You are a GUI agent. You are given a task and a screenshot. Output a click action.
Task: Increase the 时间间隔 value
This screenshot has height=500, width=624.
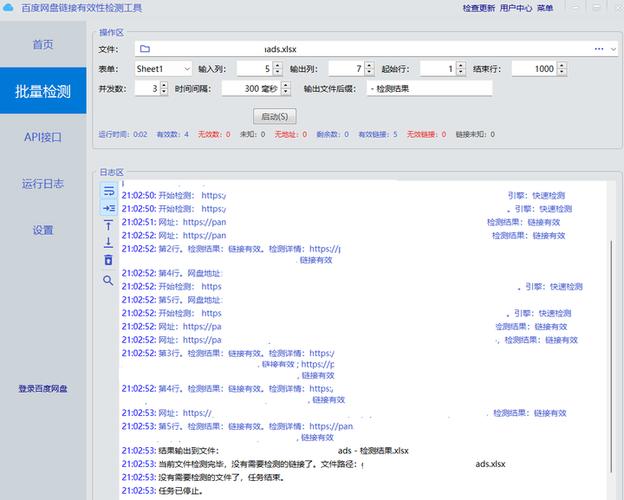(285, 85)
